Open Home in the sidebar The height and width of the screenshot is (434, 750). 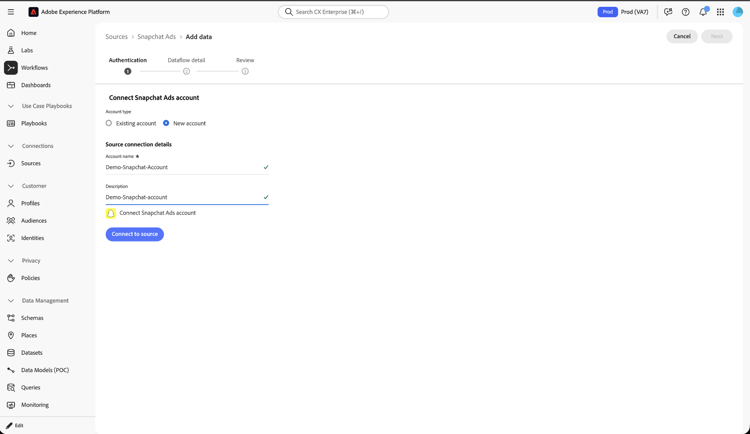(x=29, y=33)
